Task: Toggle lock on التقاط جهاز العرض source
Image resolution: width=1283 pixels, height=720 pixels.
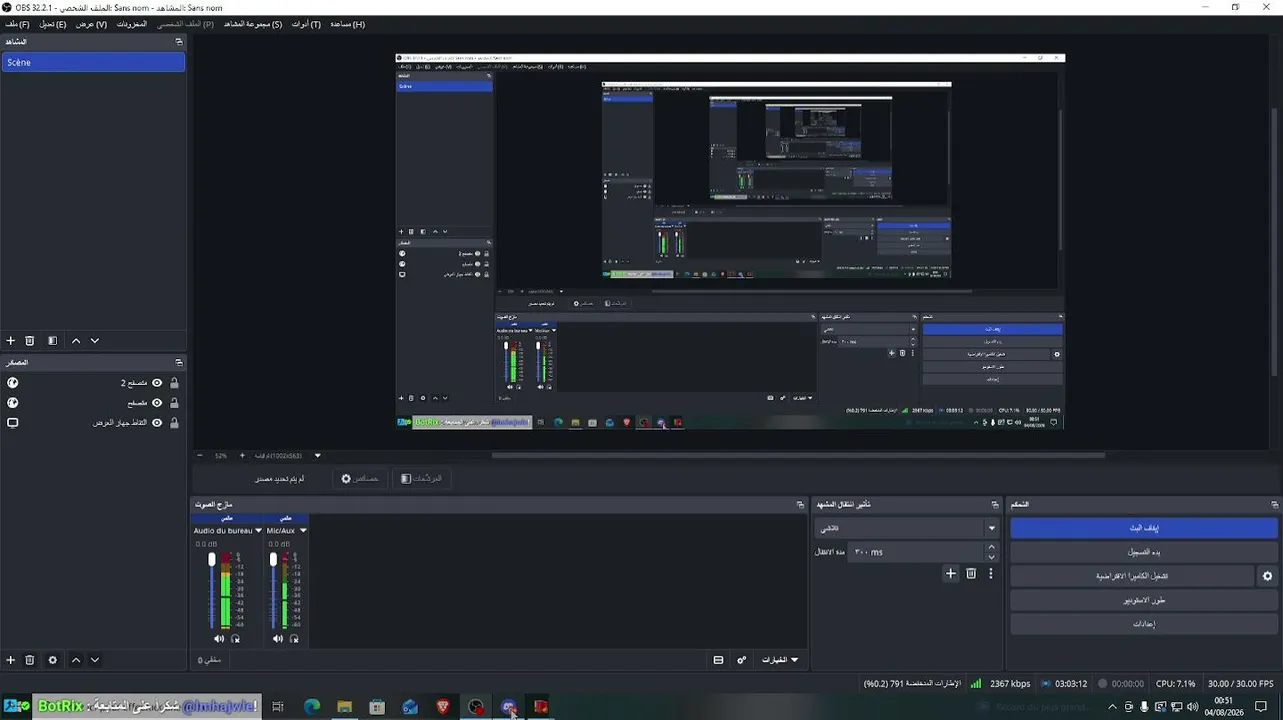Action: tap(174, 423)
